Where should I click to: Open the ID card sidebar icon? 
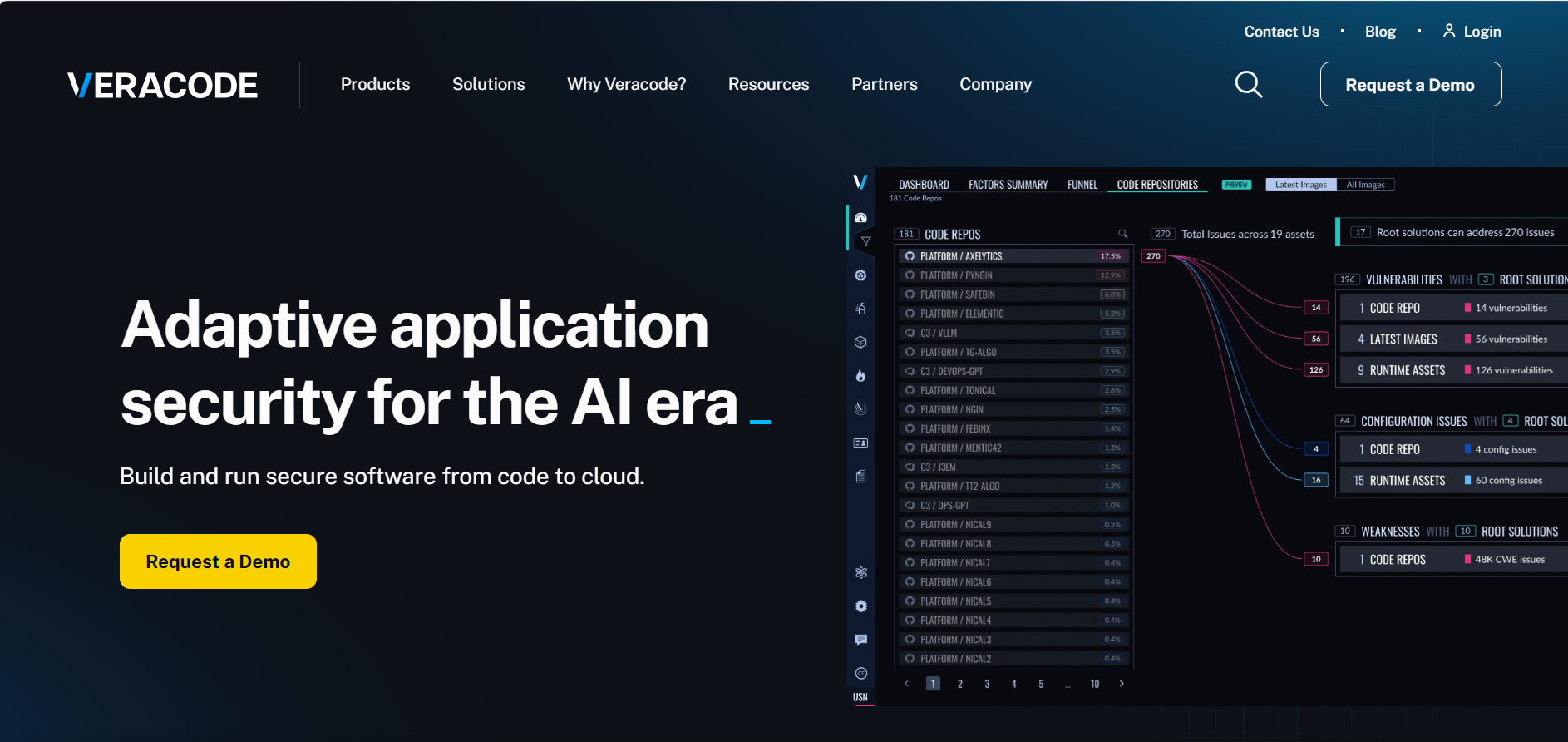[x=860, y=443]
